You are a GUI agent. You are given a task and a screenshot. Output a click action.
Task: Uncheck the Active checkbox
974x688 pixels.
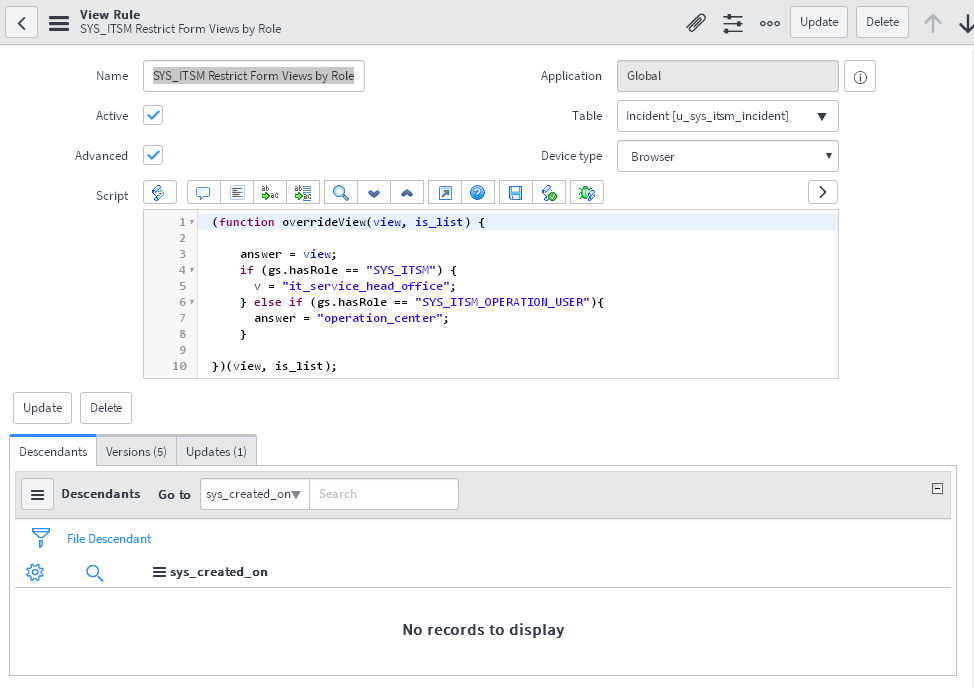[x=153, y=115]
